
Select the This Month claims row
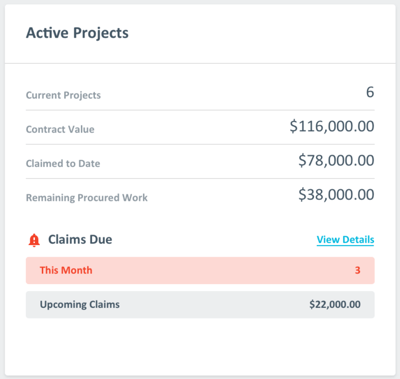(200, 270)
